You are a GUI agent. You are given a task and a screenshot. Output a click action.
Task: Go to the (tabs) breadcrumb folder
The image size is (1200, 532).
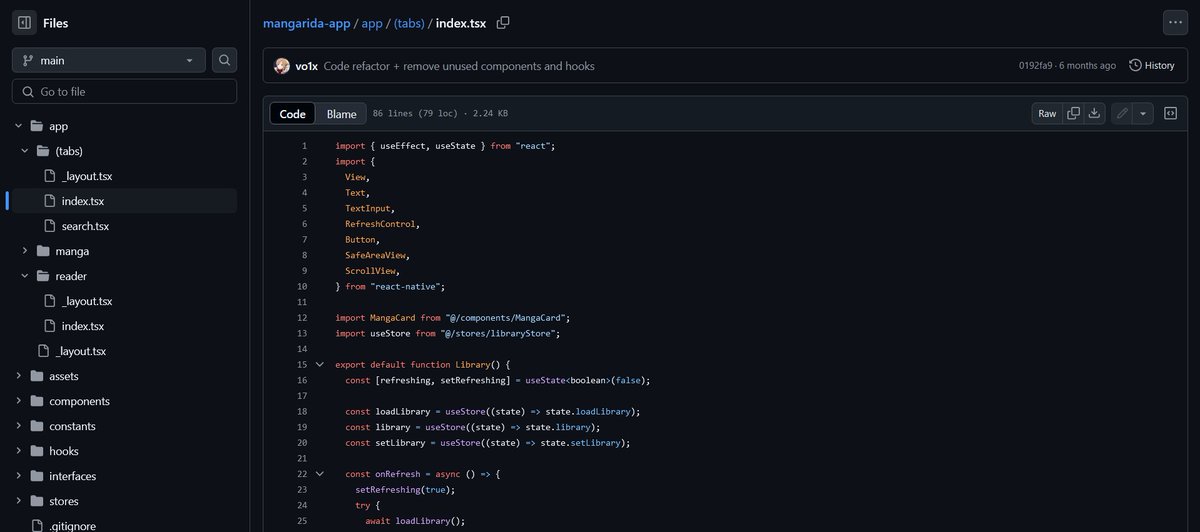[409, 22]
